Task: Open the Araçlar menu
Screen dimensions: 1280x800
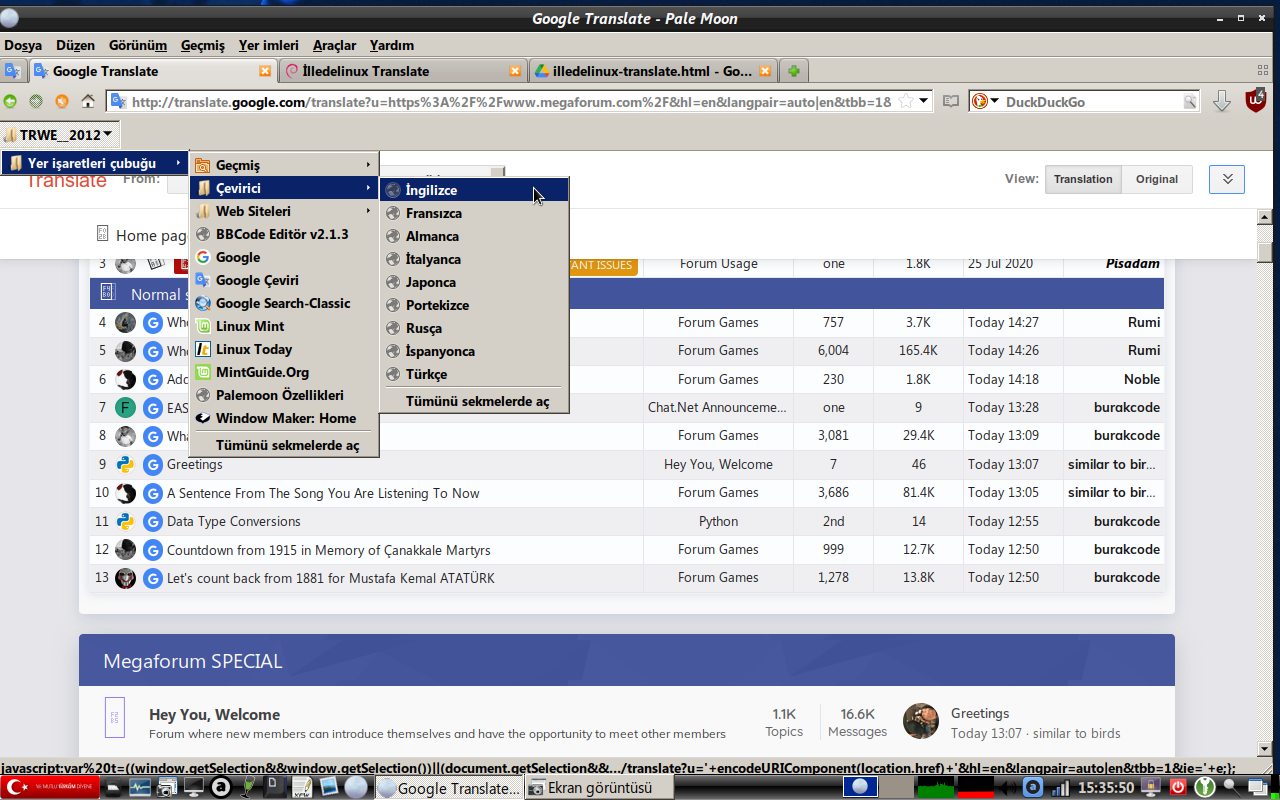Action: [334, 45]
